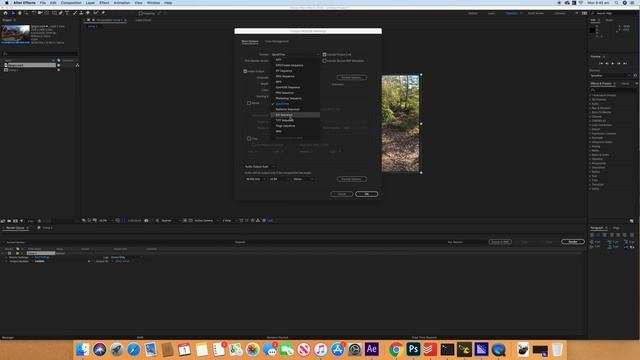
Task: Take snapshot with viewer camera icon
Action: (146, 220)
